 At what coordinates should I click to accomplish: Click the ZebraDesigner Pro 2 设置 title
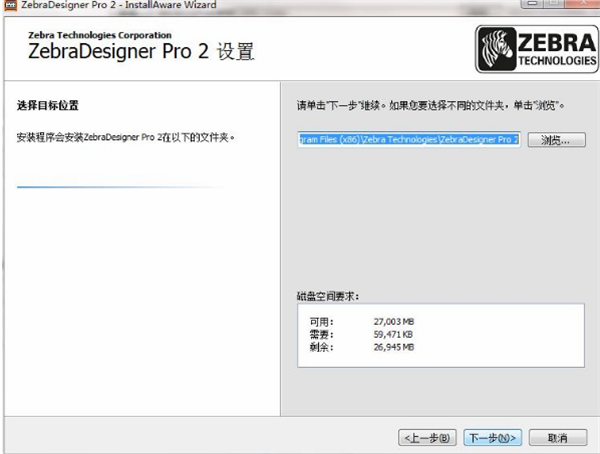[141, 51]
